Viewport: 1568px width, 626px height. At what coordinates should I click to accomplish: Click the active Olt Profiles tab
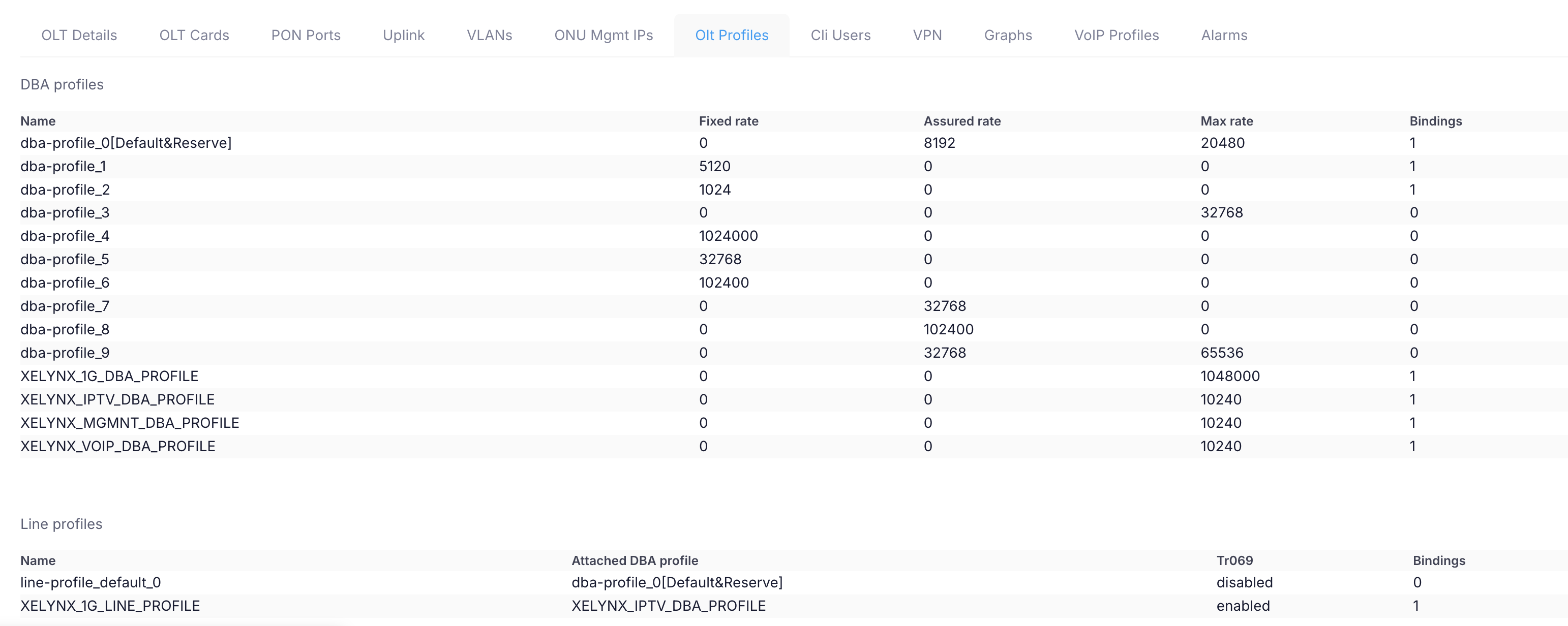[x=732, y=35]
